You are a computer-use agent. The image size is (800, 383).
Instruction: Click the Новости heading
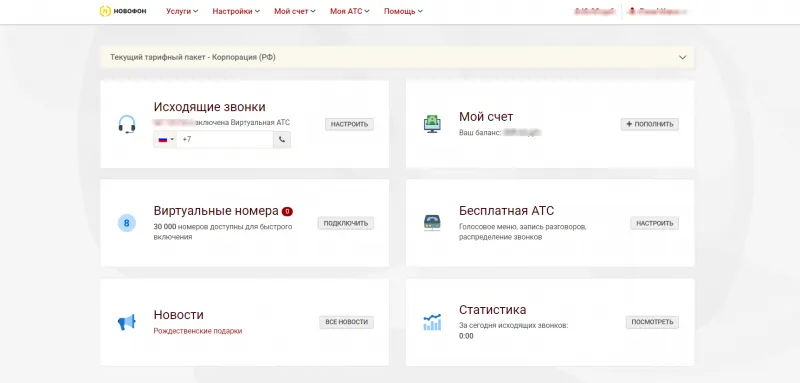179,315
